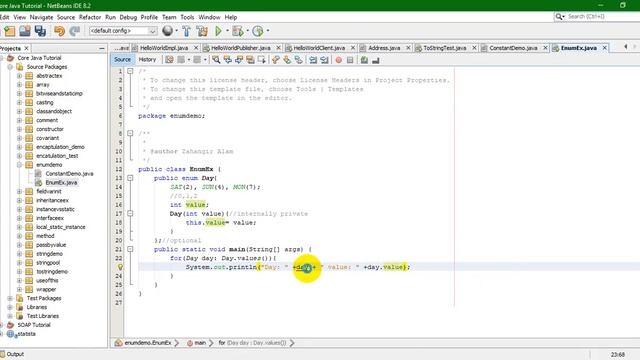Close the Address.java editor tab
The width and height of the screenshot is (640, 360).
[408, 48]
